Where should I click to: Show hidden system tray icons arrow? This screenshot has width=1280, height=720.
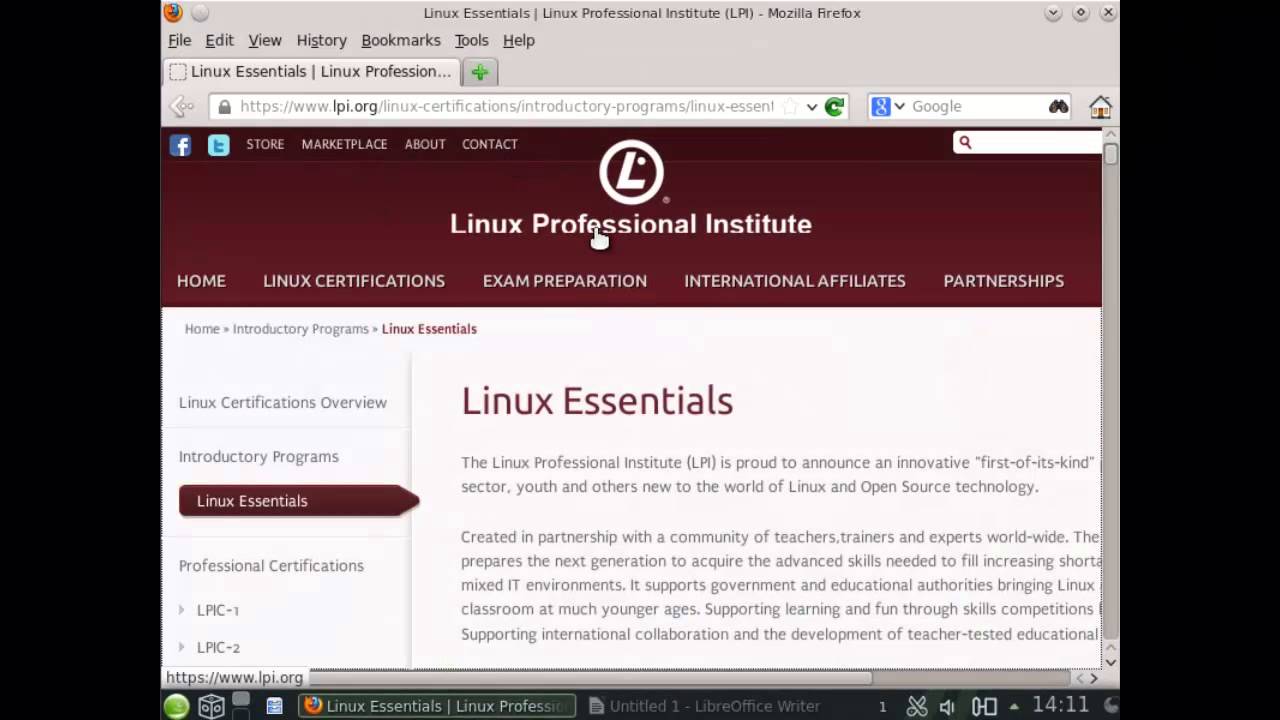(x=1014, y=706)
